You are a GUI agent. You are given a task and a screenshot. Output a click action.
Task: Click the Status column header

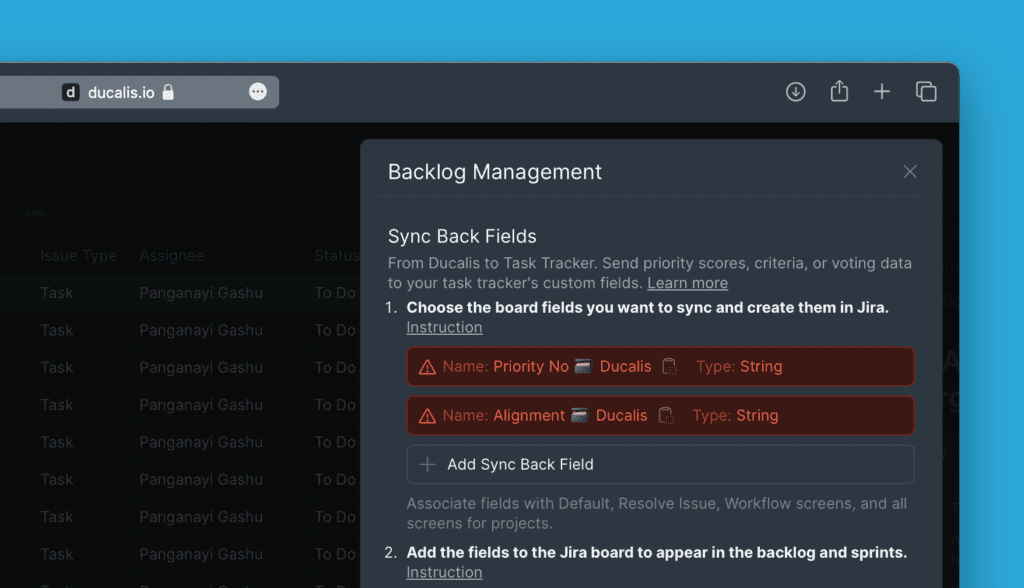point(336,255)
